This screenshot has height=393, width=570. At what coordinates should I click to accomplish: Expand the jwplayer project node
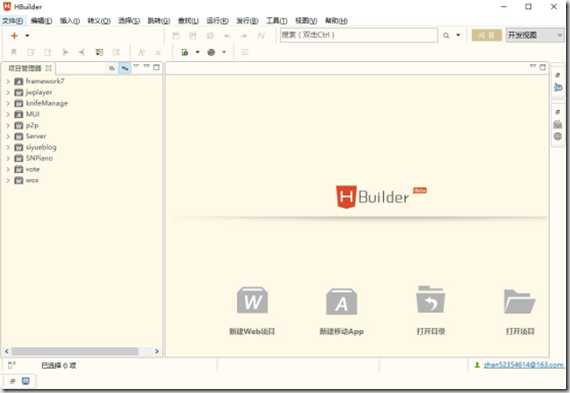click(x=8, y=92)
